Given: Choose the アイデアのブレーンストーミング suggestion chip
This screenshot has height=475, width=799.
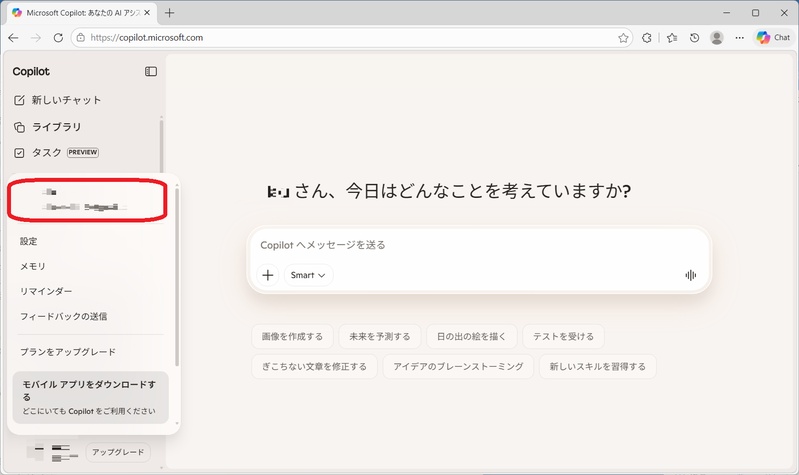Looking at the screenshot, I should tap(458, 366).
